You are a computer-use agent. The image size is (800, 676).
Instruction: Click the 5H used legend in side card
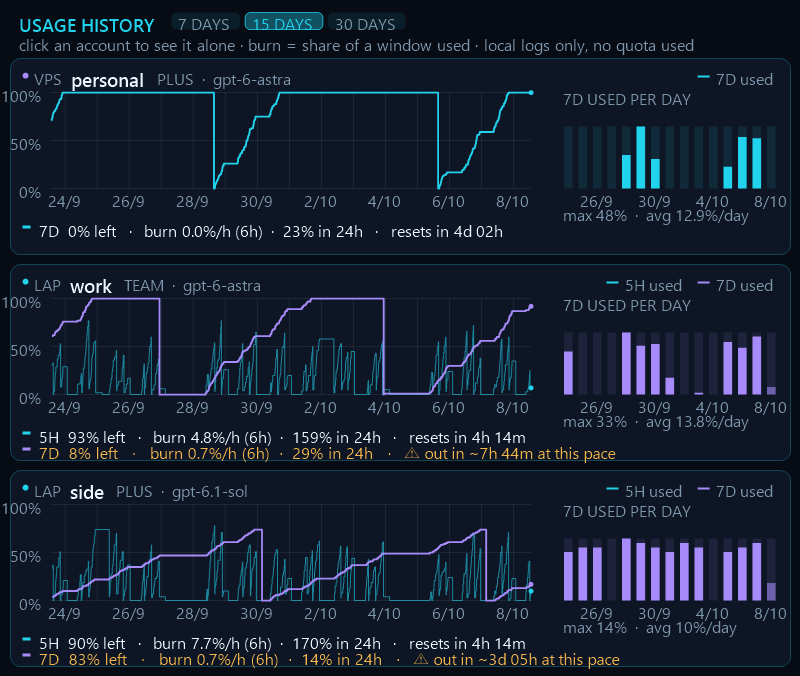pyautogui.click(x=644, y=492)
